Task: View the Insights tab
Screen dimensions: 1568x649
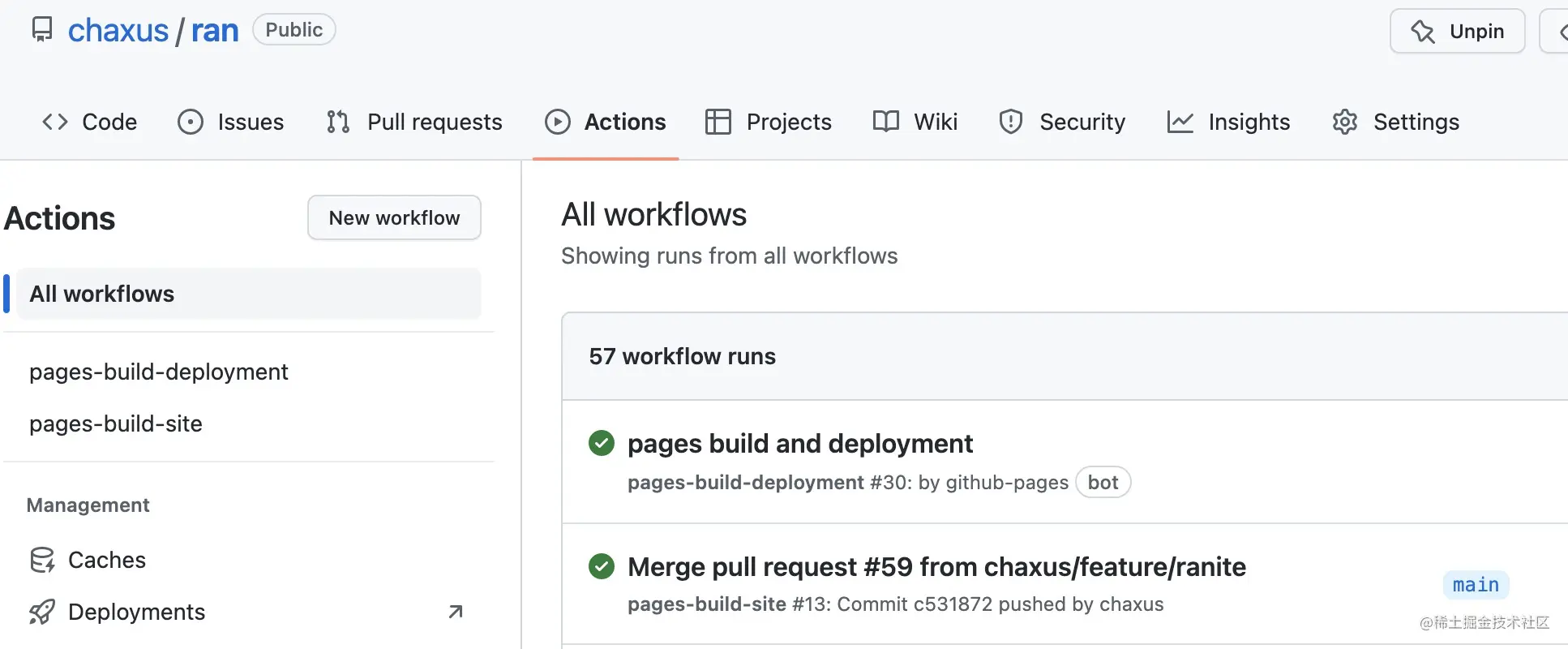Action: point(1228,122)
